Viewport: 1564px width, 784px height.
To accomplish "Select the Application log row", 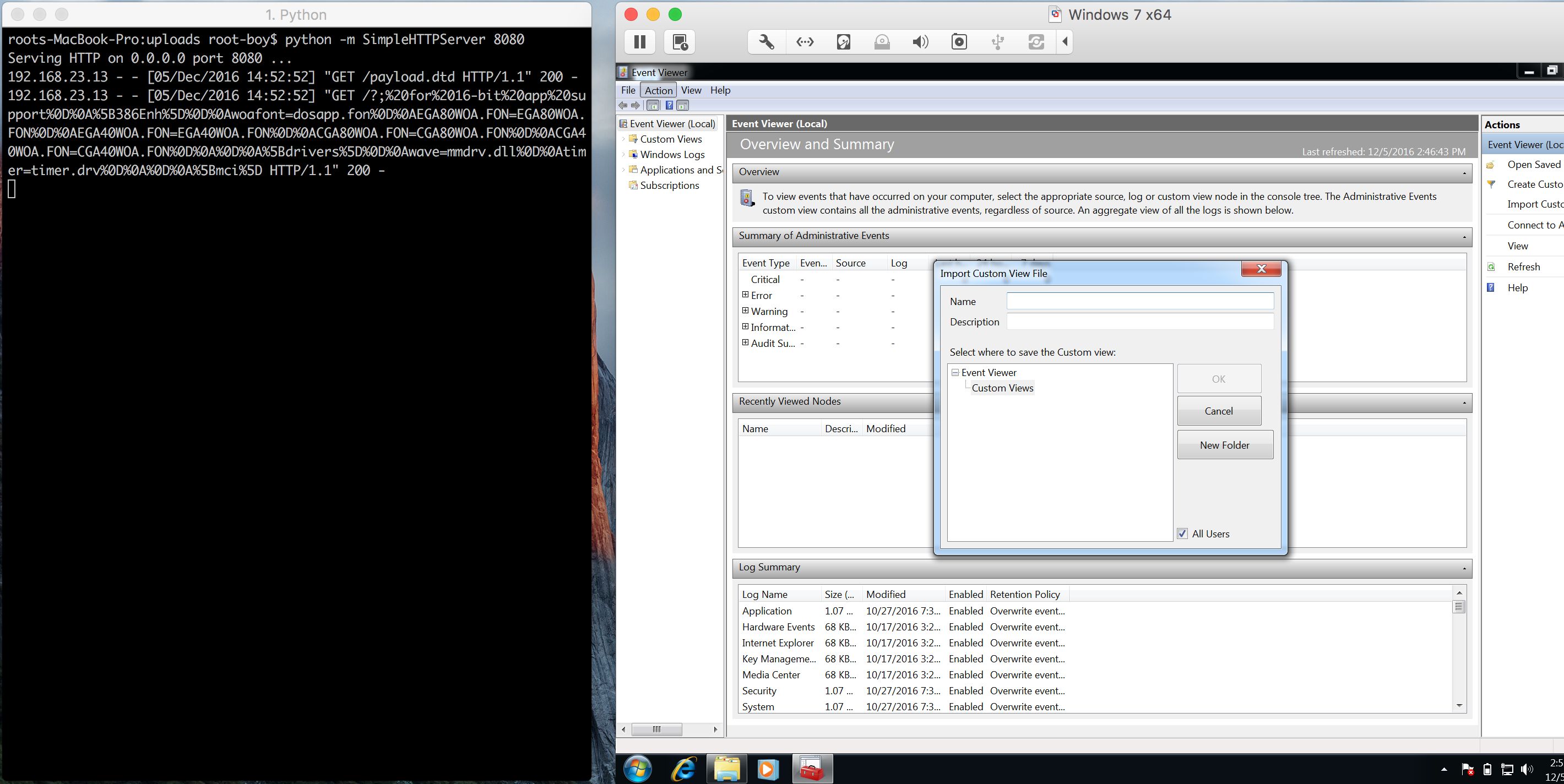I will coord(903,611).
